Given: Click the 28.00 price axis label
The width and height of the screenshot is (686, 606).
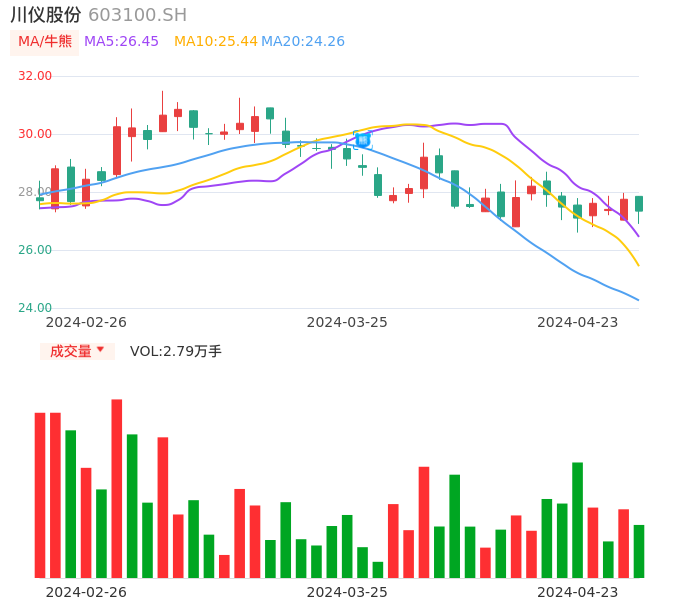Looking at the screenshot, I should tap(36, 192).
